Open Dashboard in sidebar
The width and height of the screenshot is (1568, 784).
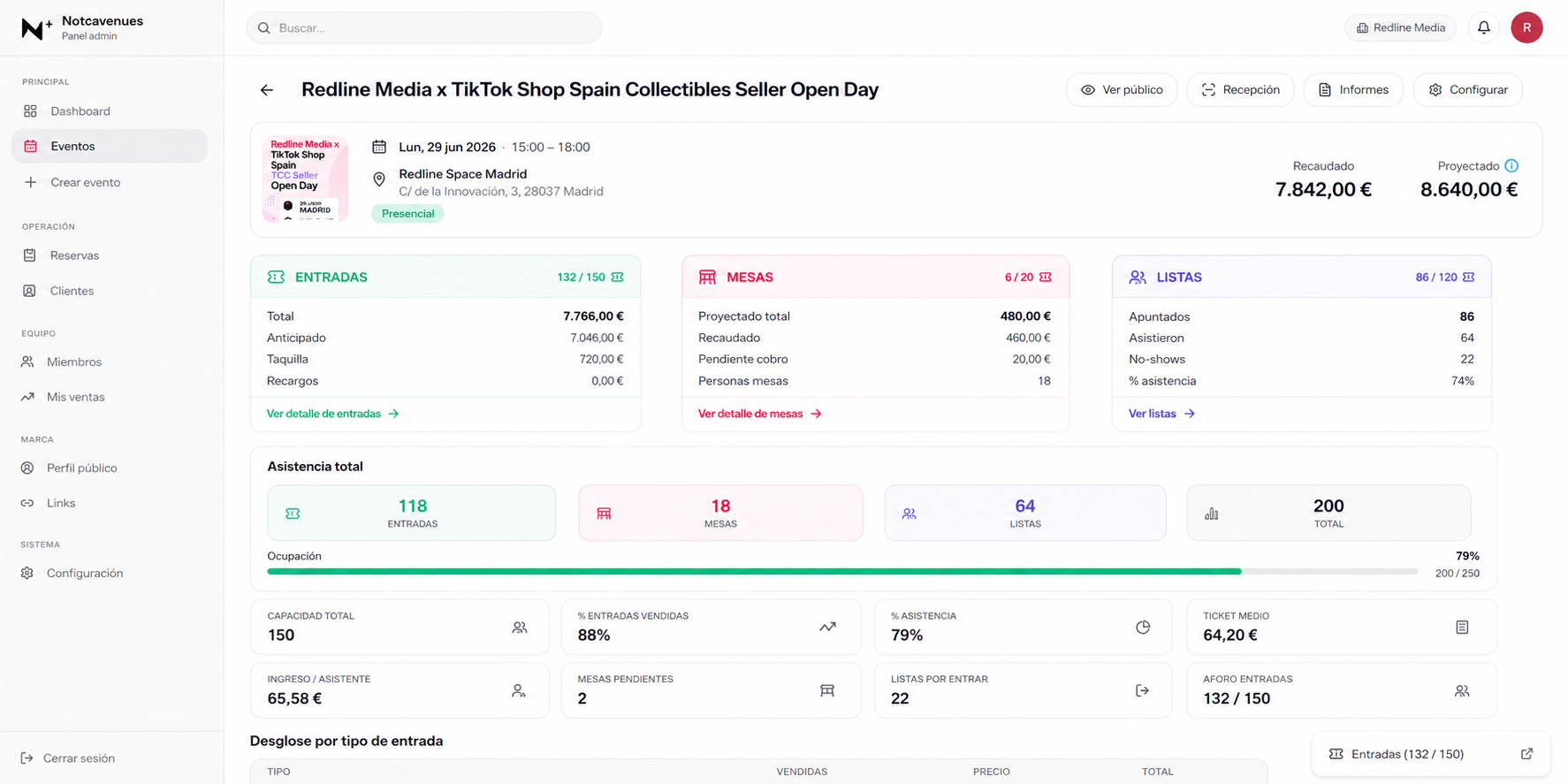pyautogui.click(x=110, y=111)
